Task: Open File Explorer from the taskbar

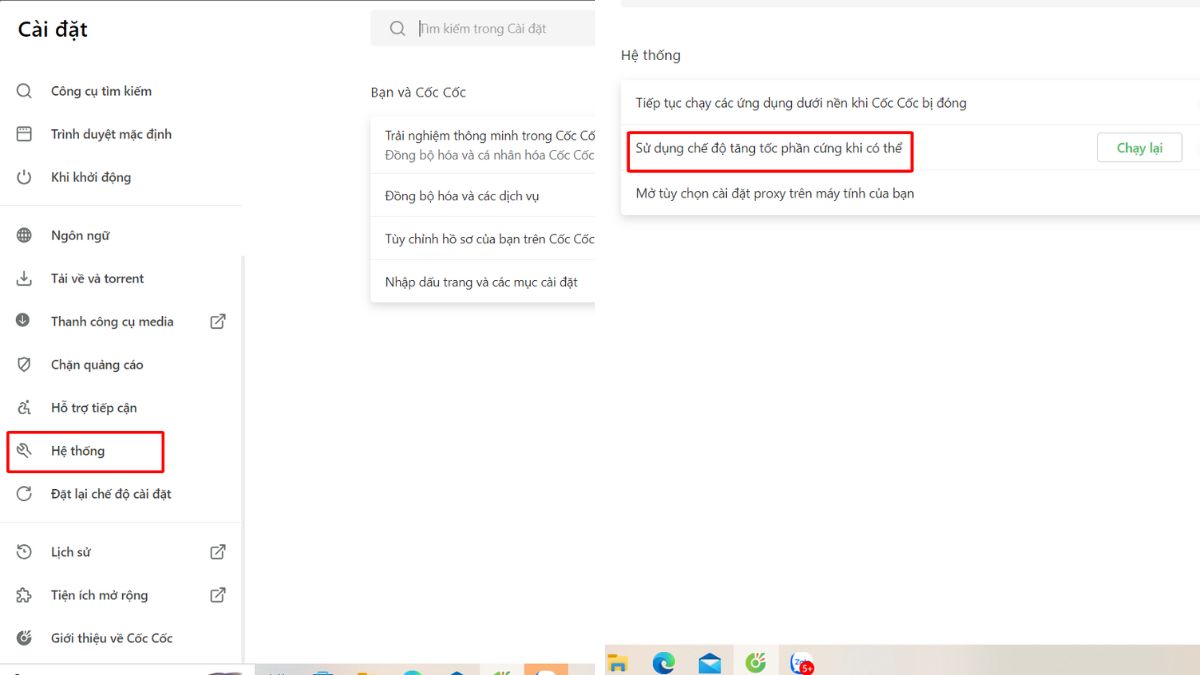Action: click(x=618, y=662)
